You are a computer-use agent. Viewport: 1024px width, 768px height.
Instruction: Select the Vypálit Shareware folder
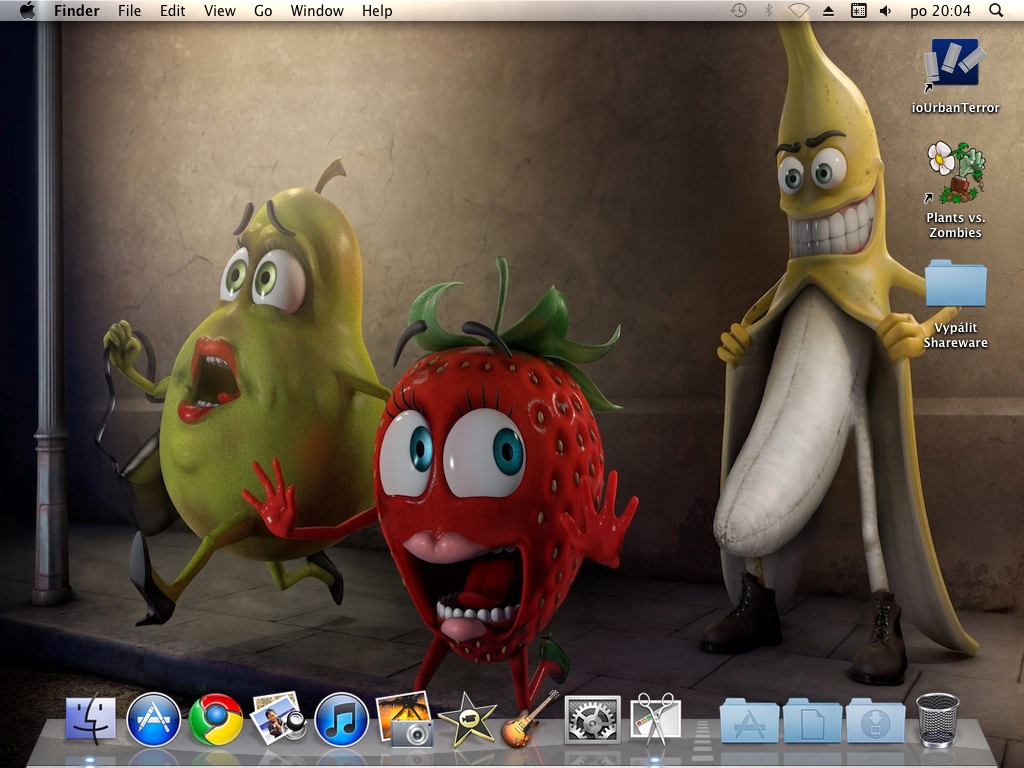[955, 304]
